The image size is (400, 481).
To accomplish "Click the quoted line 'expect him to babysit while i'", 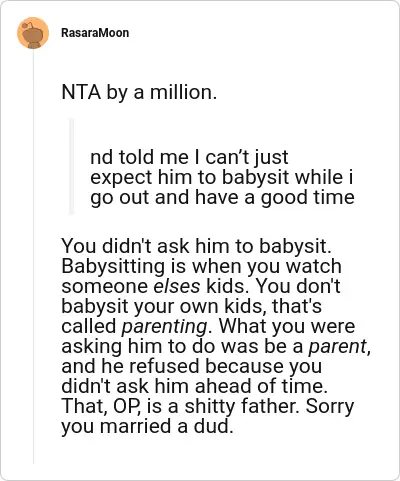I will pyautogui.click(x=222, y=177).
